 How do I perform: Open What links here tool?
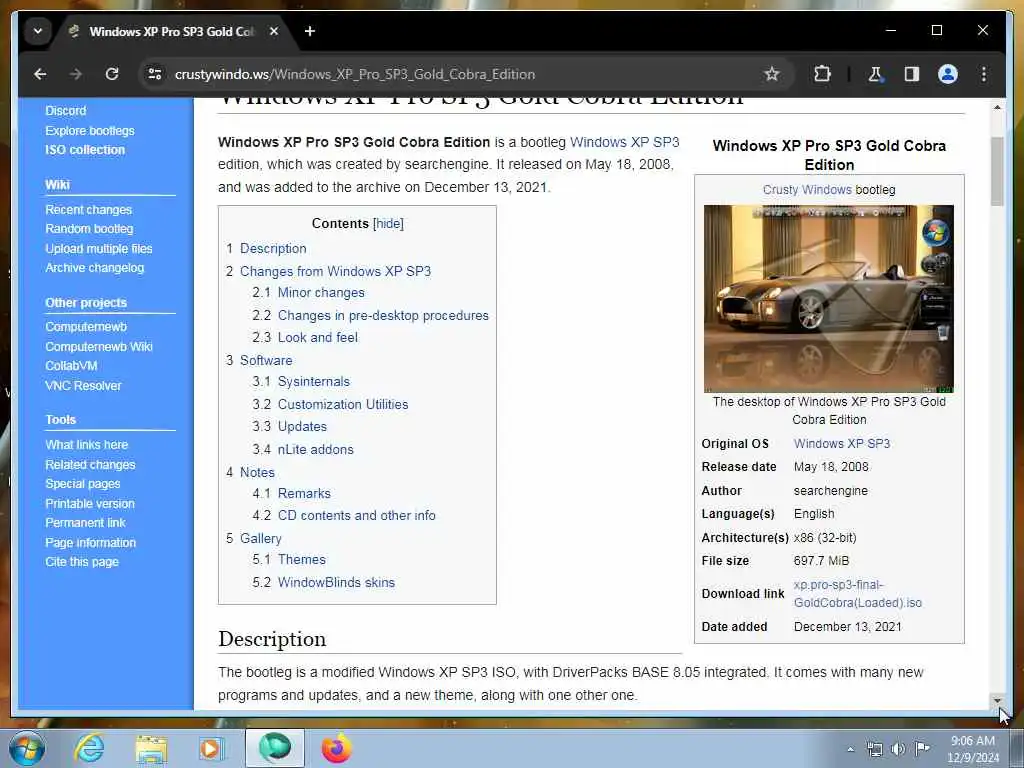click(86, 445)
